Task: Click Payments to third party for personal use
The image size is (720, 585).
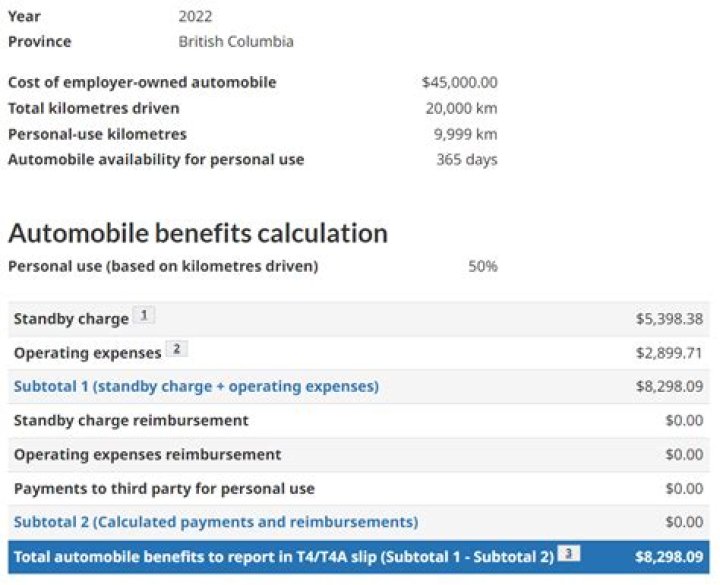Action: pyautogui.click(x=164, y=489)
